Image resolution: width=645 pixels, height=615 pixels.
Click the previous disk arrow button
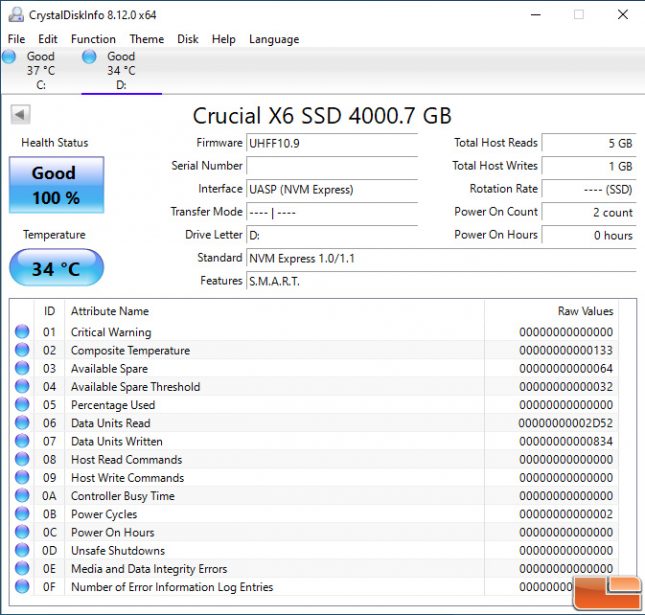[20, 114]
